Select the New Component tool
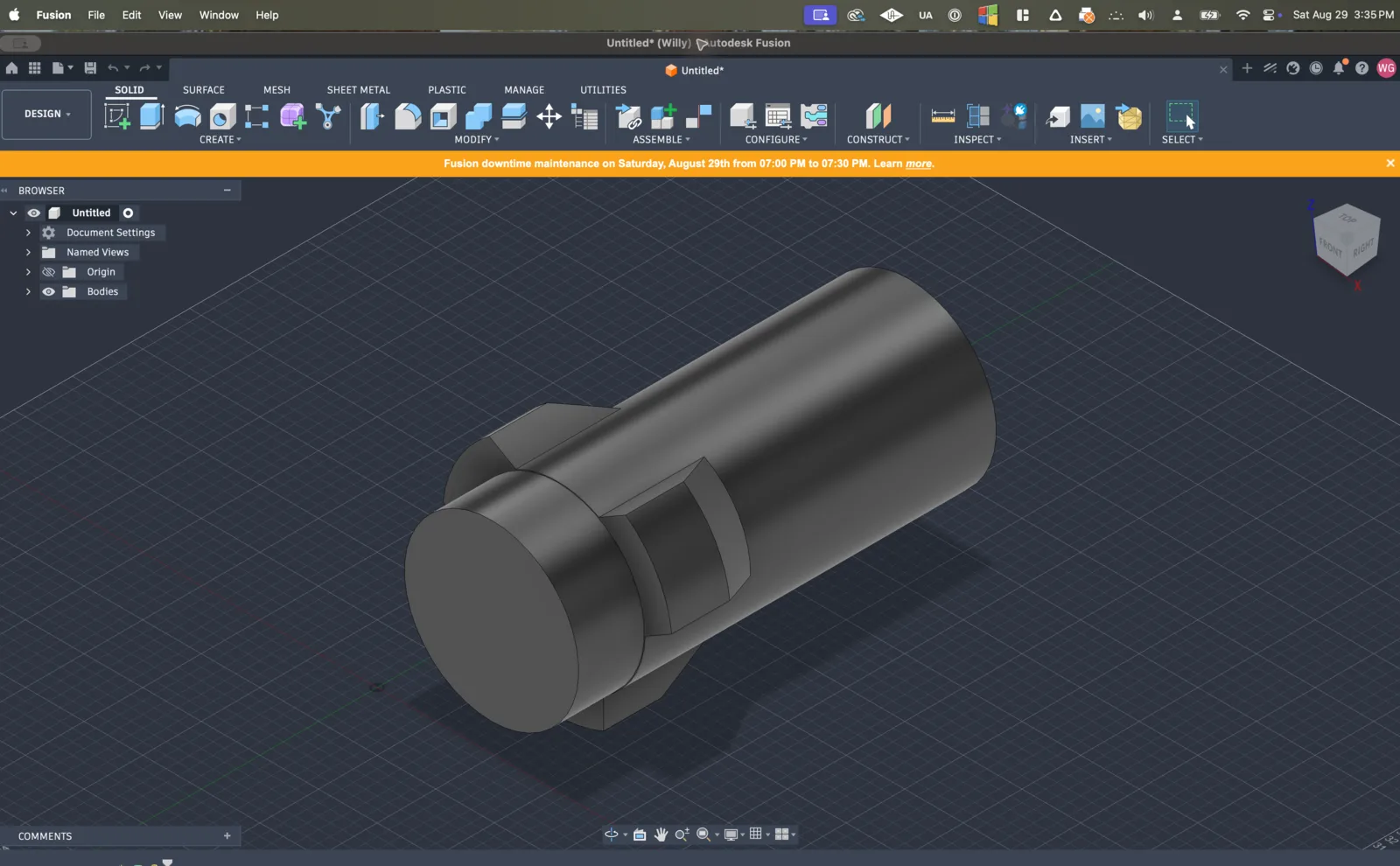The height and width of the screenshot is (866, 1400). (x=663, y=116)
